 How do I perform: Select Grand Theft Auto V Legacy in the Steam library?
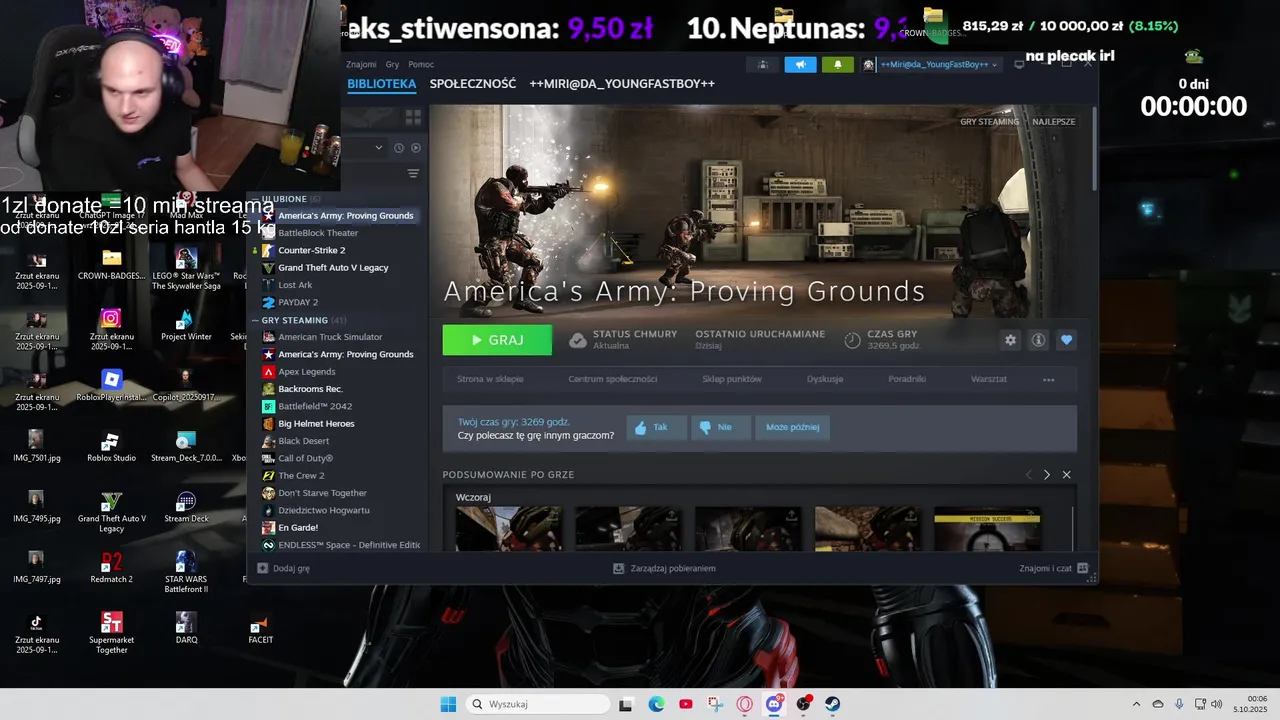[333, 268]
